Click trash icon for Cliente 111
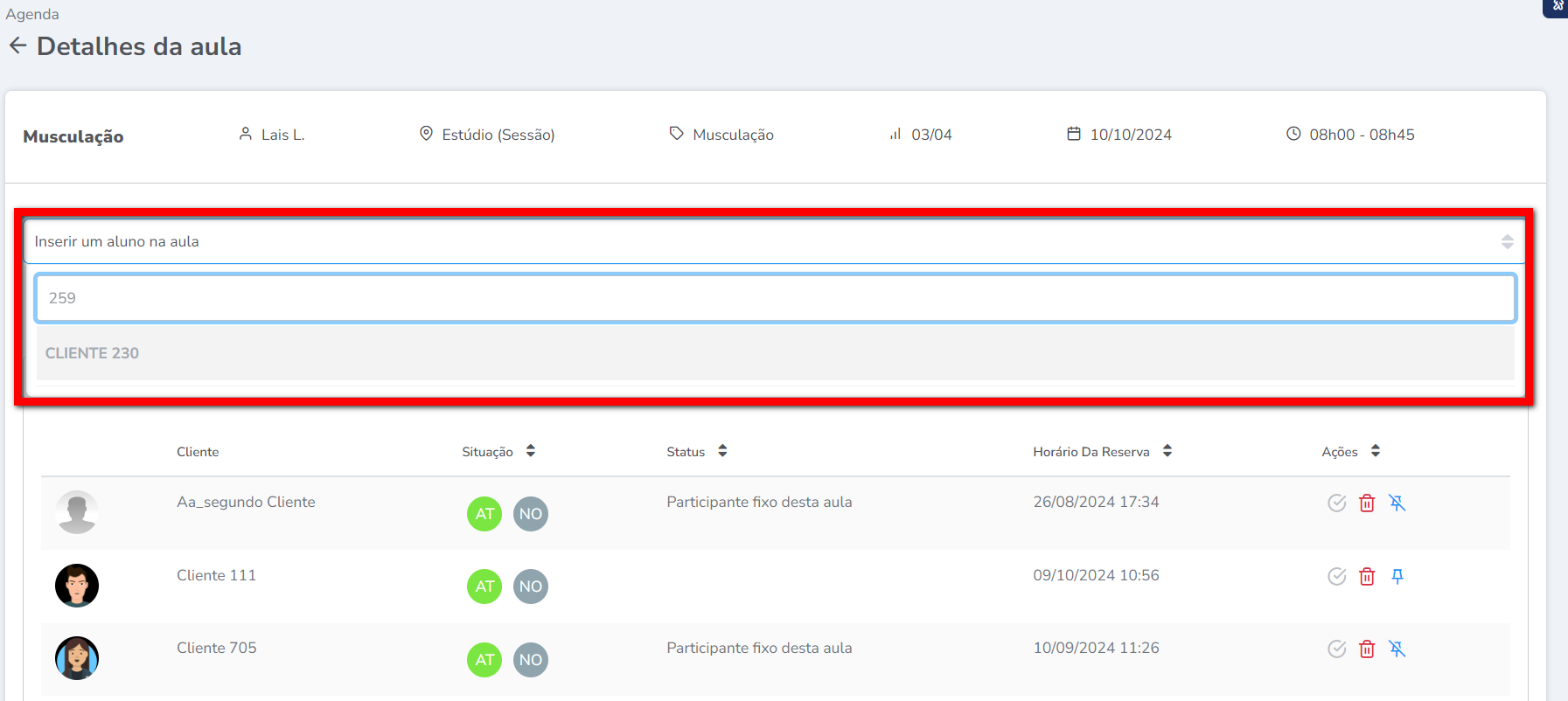 (1366, 576)
